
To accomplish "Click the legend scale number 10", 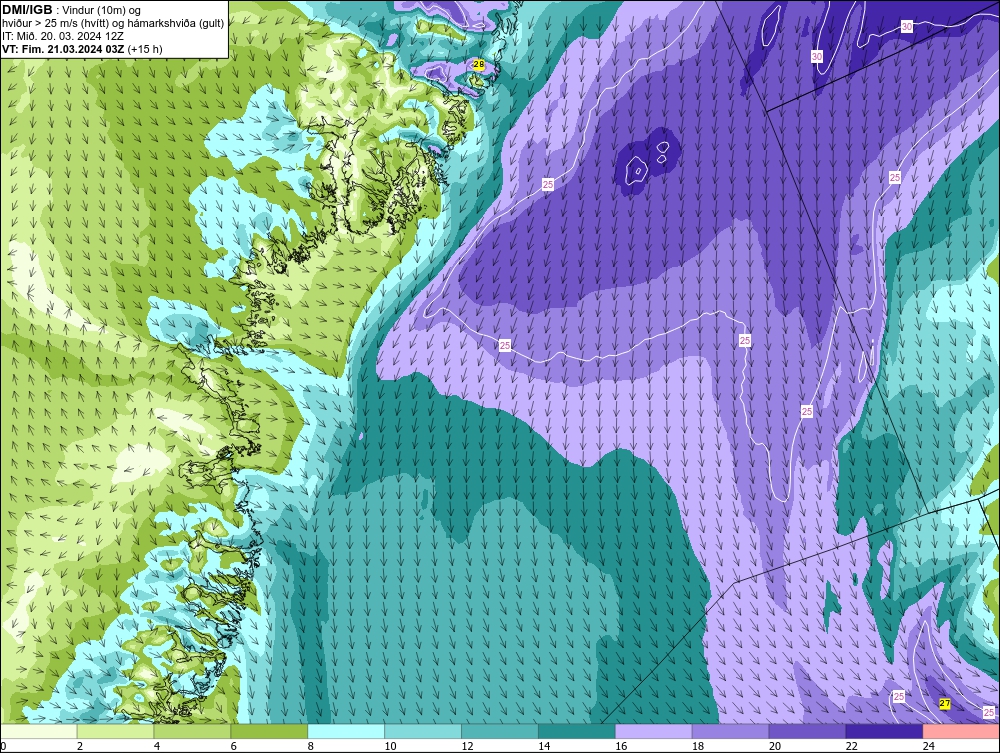I will pos(390,746).
